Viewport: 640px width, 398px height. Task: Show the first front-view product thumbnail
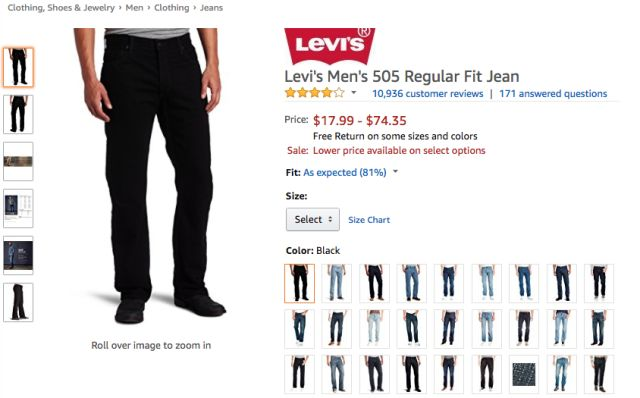18,67
